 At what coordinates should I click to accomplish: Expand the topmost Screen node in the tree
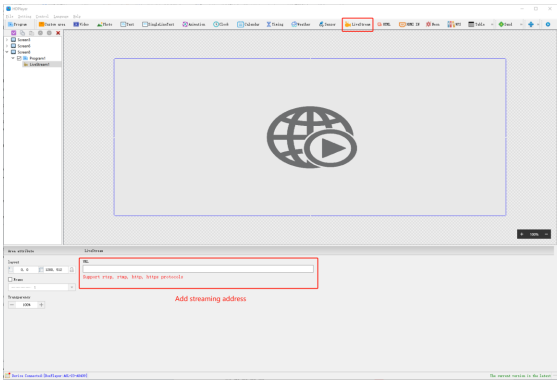click(x=7, y=40)
